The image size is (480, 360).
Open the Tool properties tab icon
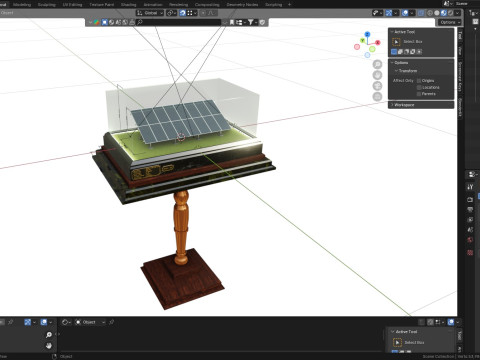(x=470, y=187)
